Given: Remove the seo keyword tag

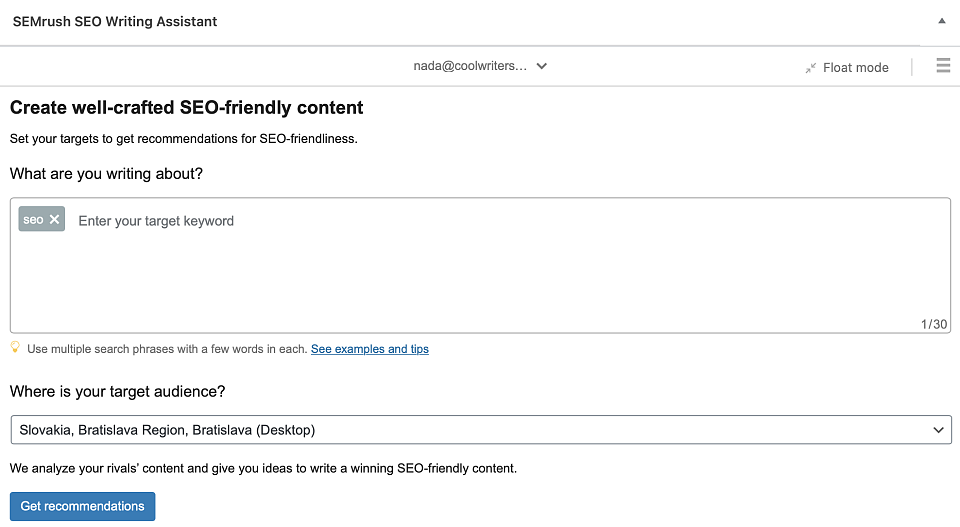Looking at the screenshot, I should [54, 219].
